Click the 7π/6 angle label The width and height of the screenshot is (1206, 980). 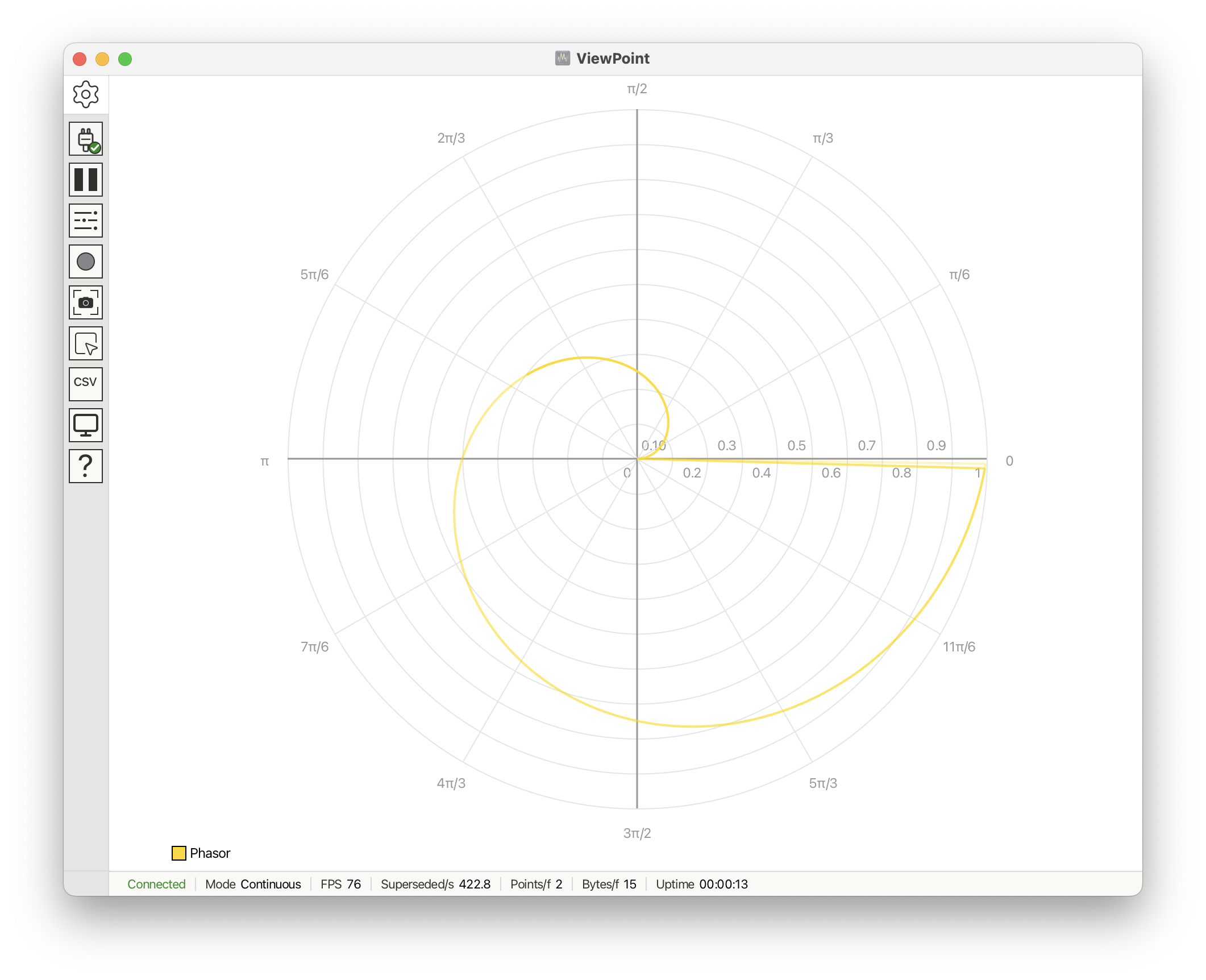(314, 647)
